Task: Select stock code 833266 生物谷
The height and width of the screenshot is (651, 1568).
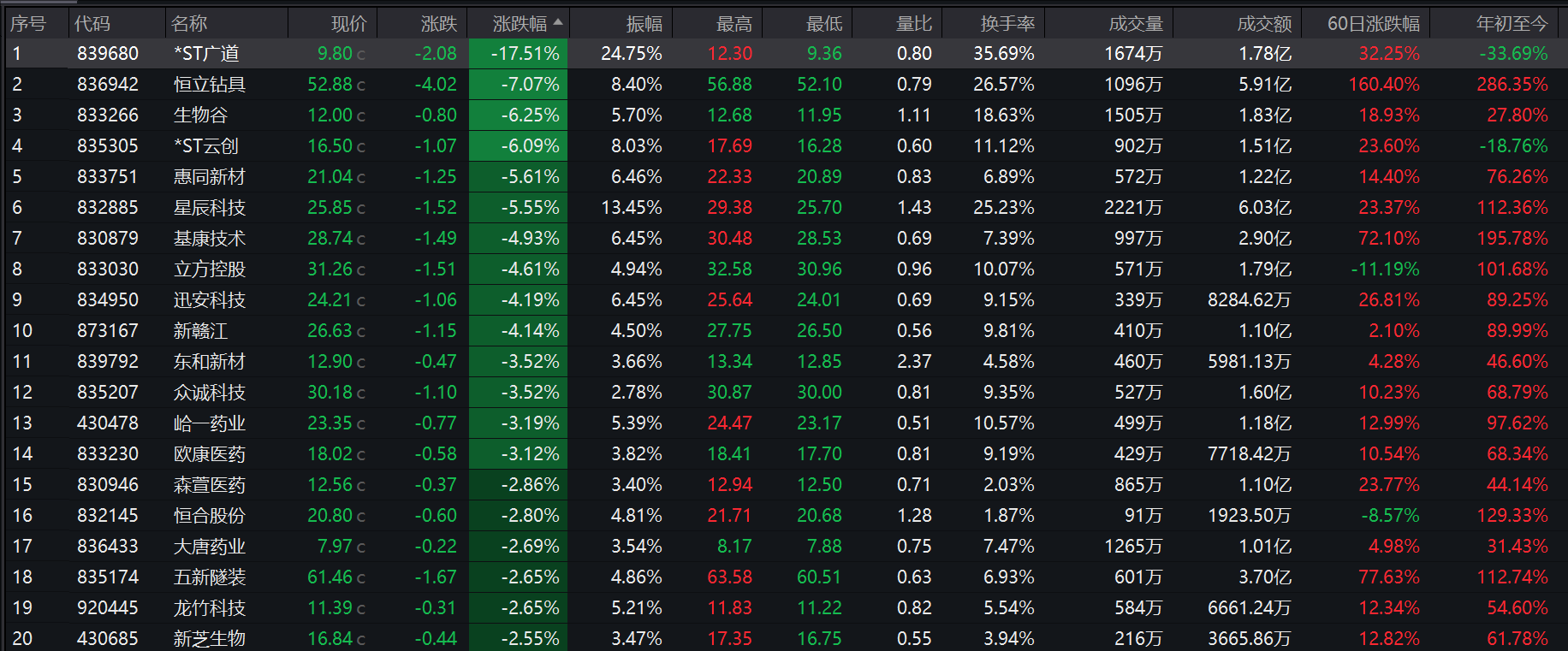Action: [x=108, y=115]
